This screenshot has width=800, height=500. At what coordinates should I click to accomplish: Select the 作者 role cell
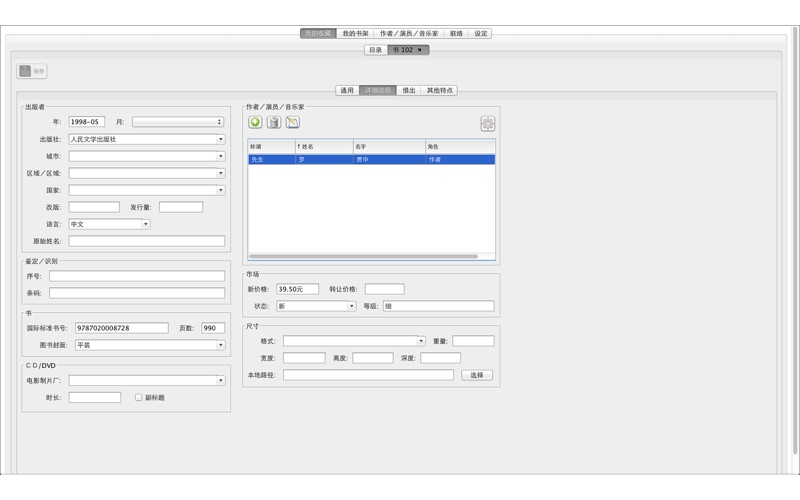[x=460, y=160]
